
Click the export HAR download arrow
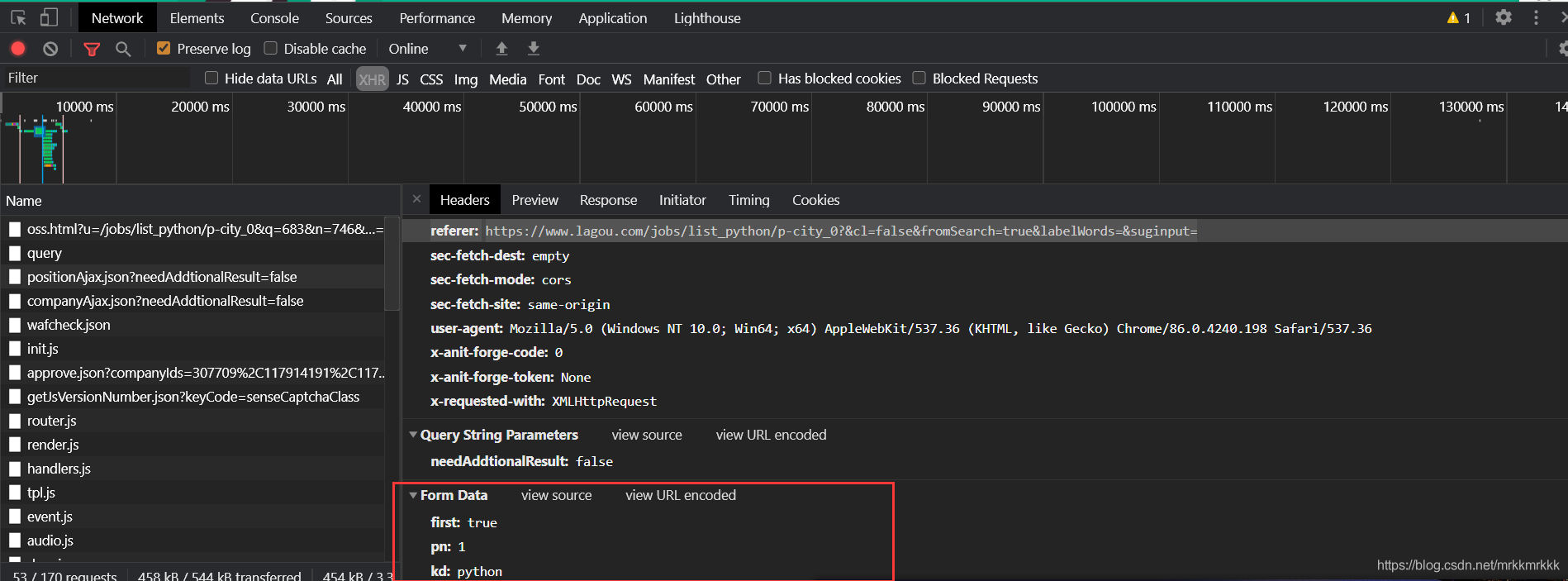[534, 49]
